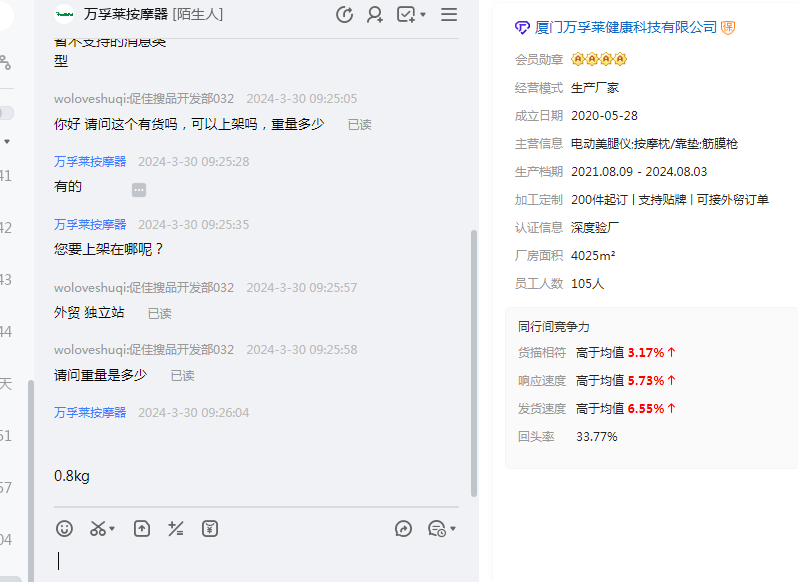Click the yuan payment order icon
Viewport: 798px width, 582px height.
210,528
